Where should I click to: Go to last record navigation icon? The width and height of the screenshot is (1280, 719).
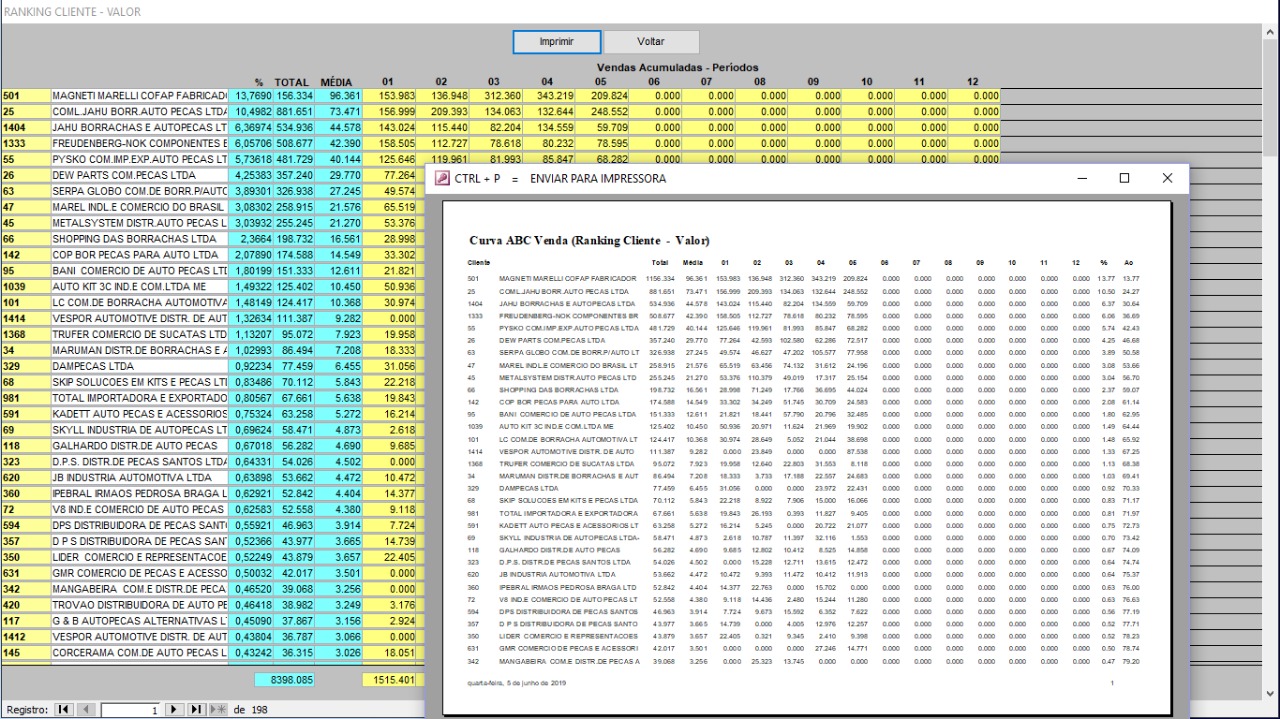[x=196, y=709]
